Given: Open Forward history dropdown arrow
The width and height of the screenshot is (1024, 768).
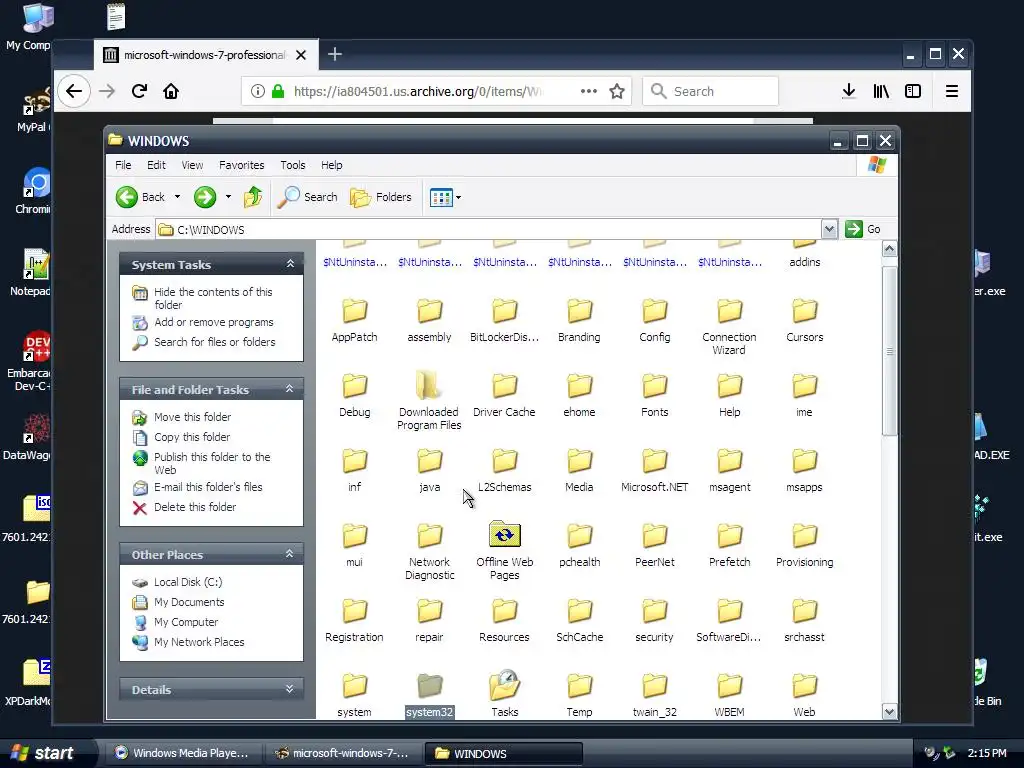Looking at the screenshot, I should [x=228, y=197].
